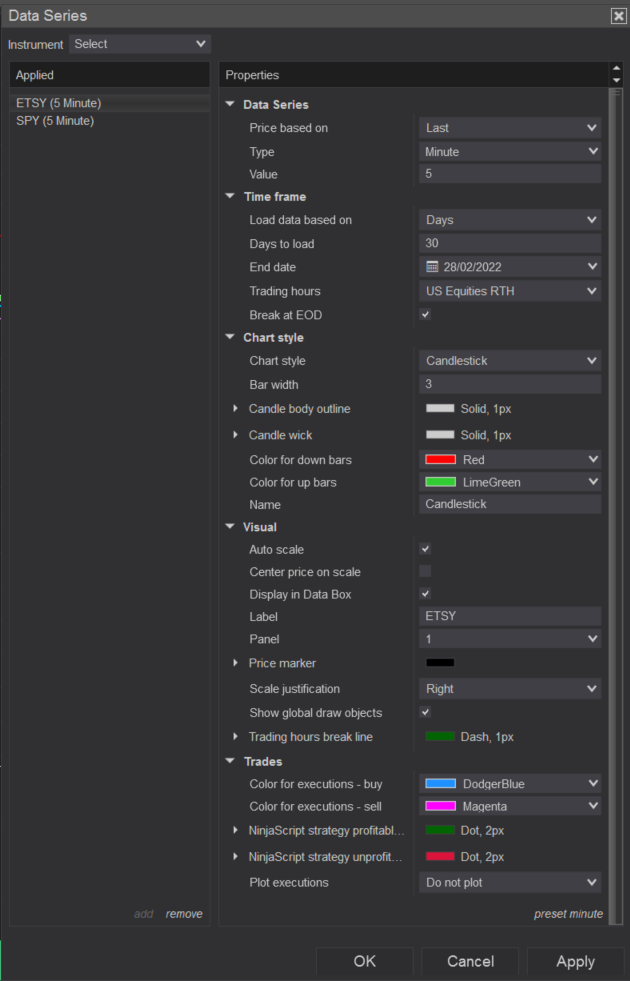
Task: Click the Apply button
Action: click(x=575, y=962)
